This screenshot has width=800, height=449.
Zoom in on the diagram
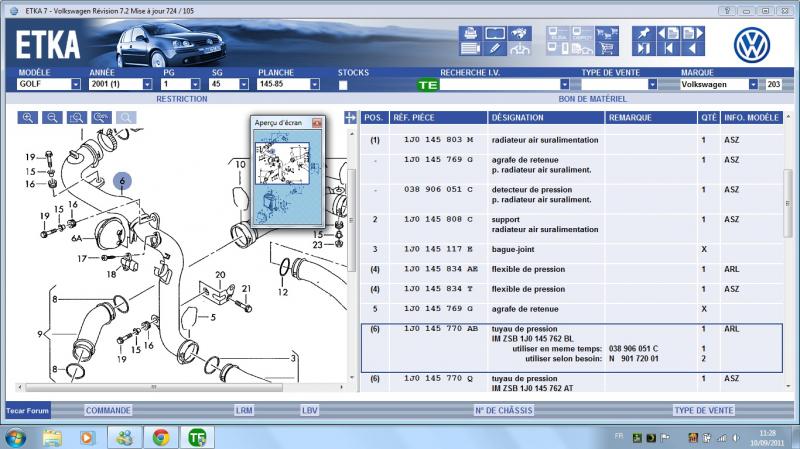[x=28, y=118]
